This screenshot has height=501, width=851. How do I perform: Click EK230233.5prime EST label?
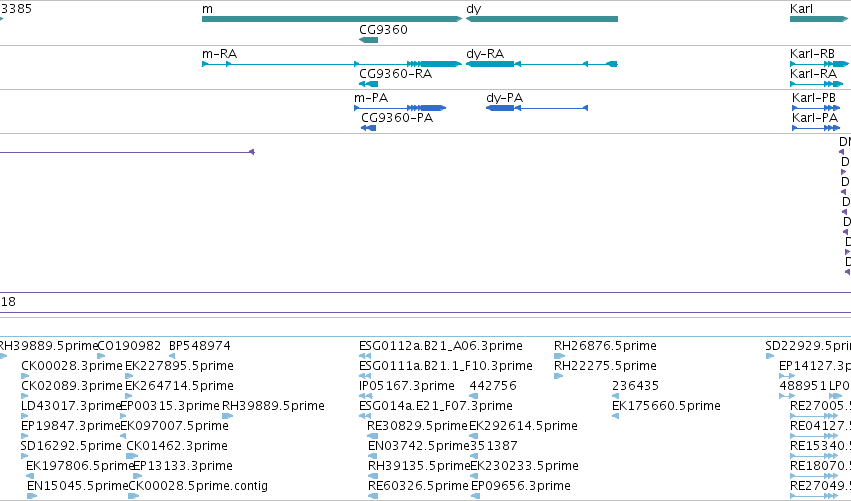(524, 466)
